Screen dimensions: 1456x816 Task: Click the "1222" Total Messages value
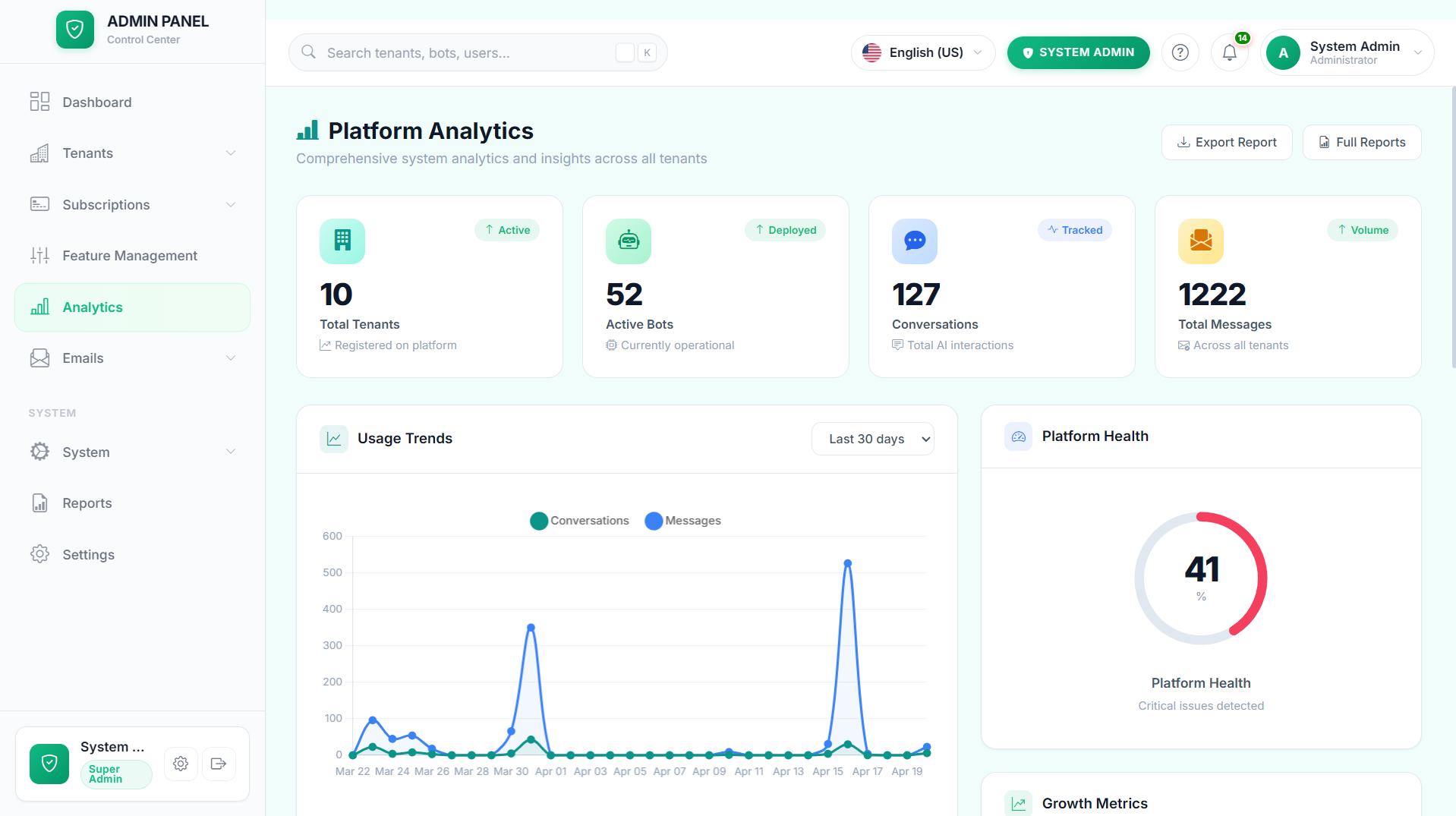pos(1212,295)
